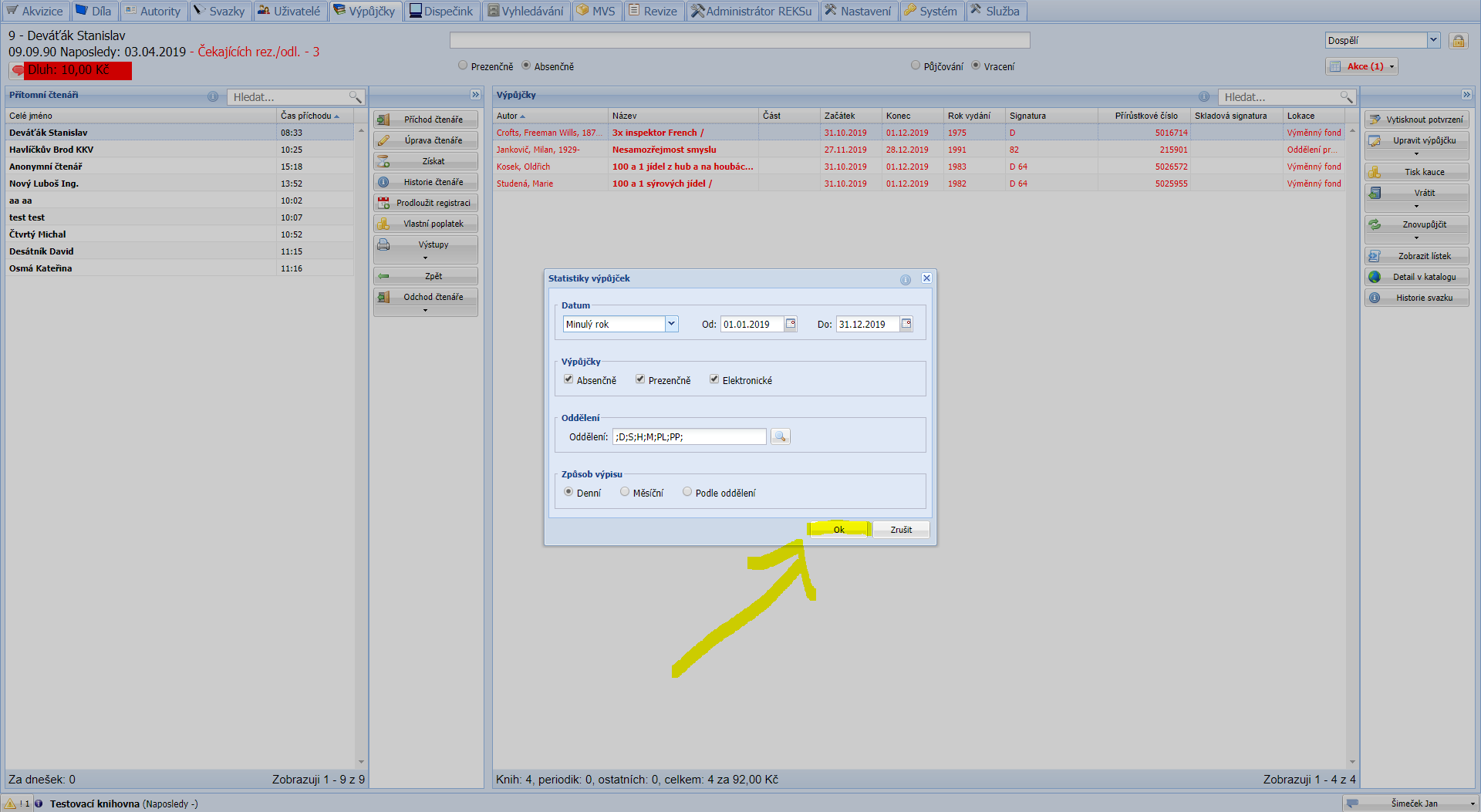Select Denní output mode
The height and width of the screenshot is (812, 1481).
[568, 492]
